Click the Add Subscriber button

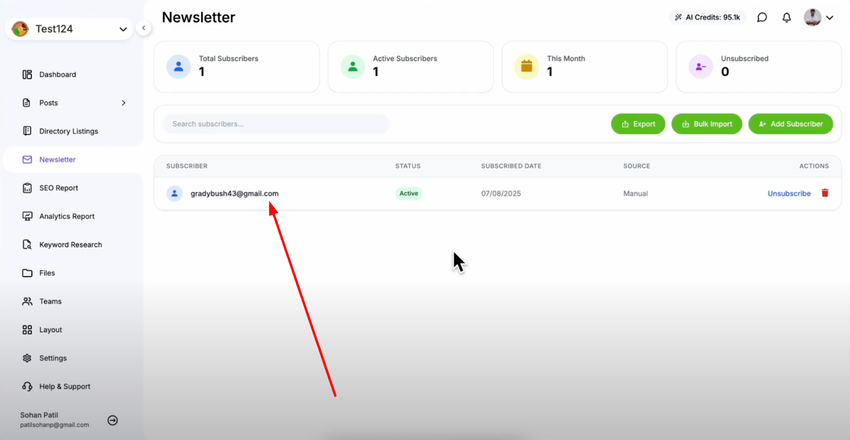[x=790, y=124]
